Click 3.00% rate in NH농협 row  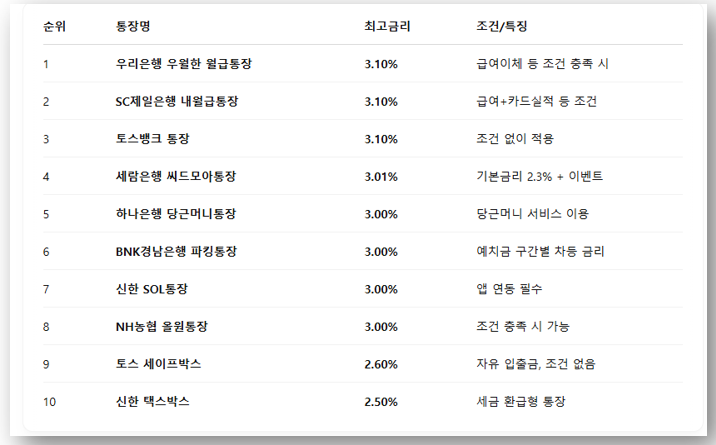[x=381, y=327]
